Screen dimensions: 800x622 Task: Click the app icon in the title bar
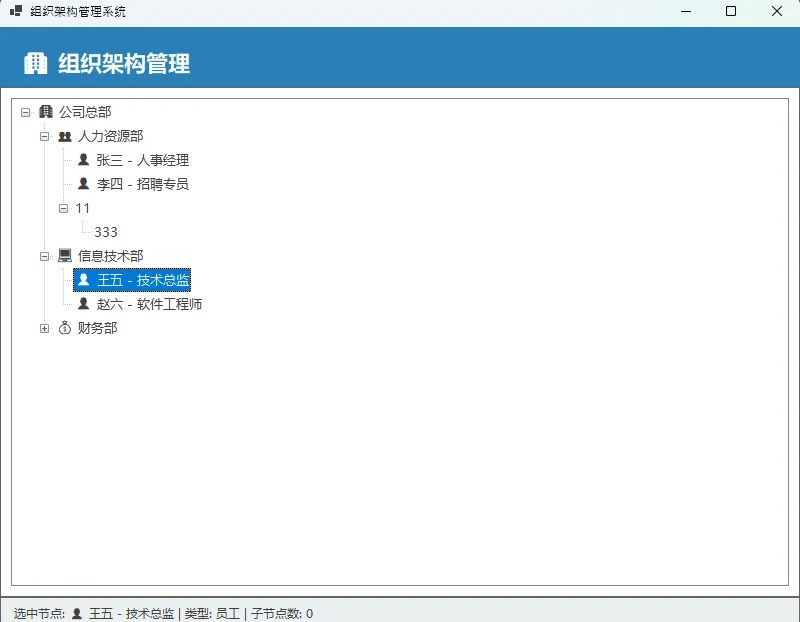16,12
